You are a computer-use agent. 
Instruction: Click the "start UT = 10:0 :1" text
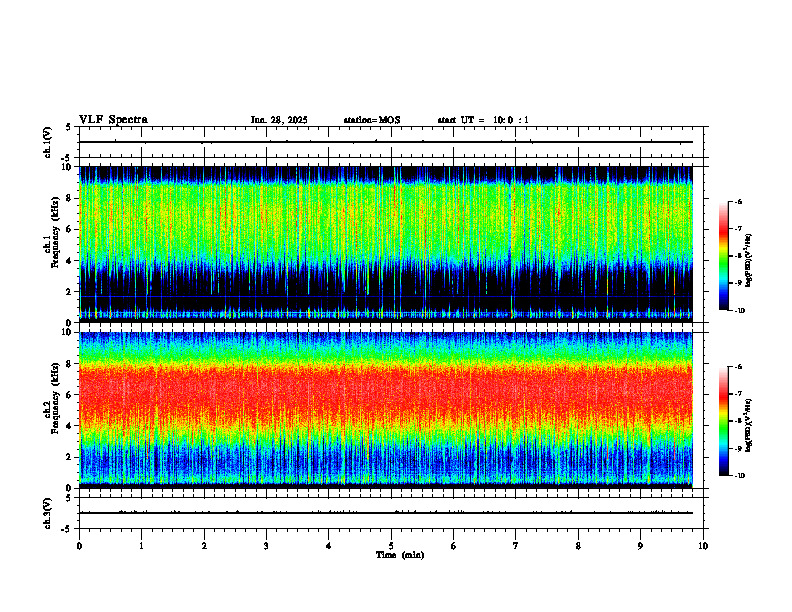click(483, 120)
